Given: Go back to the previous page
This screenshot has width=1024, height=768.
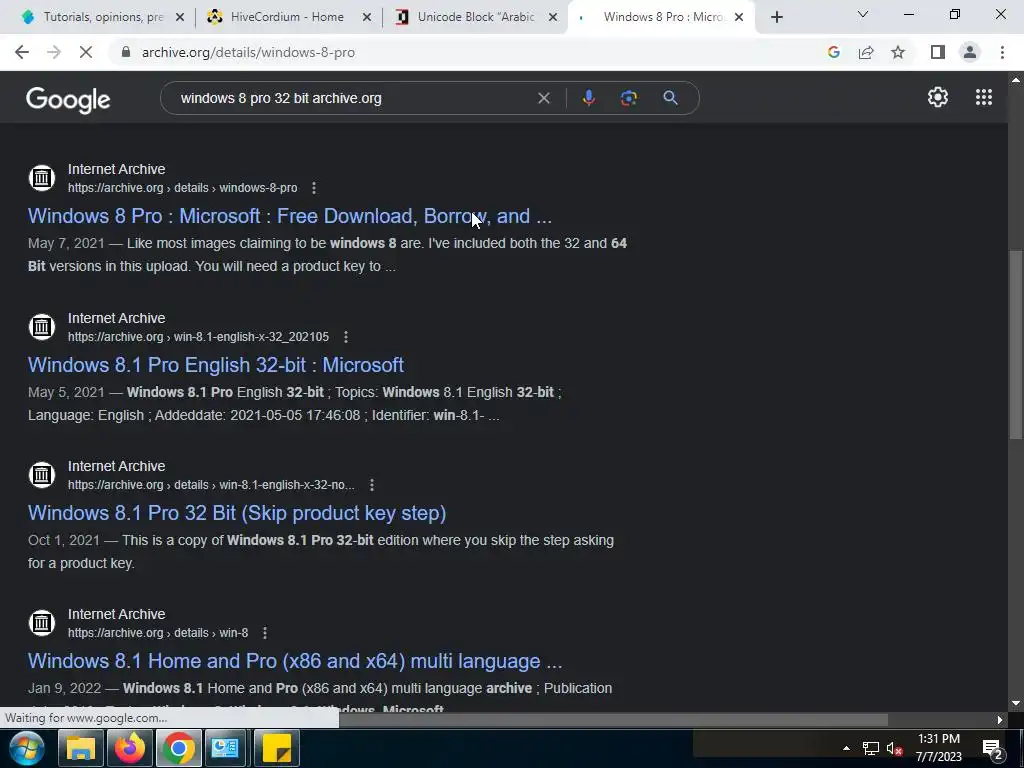Looking at the screenshot, I should 22,52.
